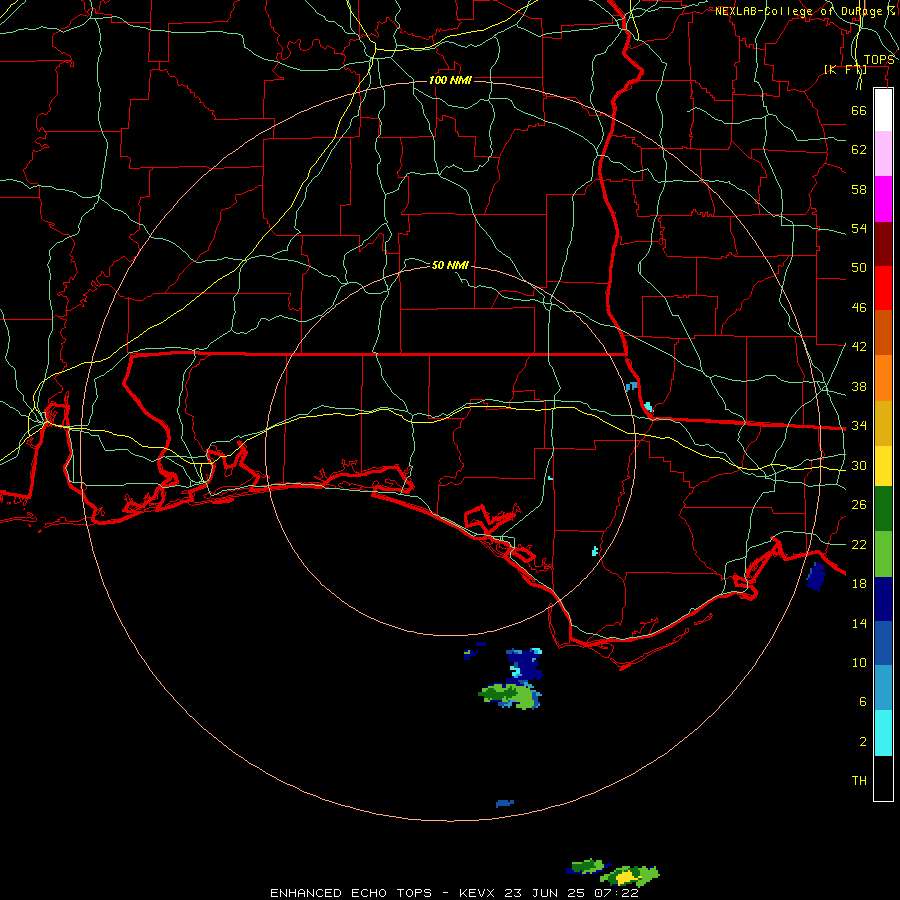900x900 pixels.
Task: Click the 'TOPS' legend title
Action: click(879, 60)
